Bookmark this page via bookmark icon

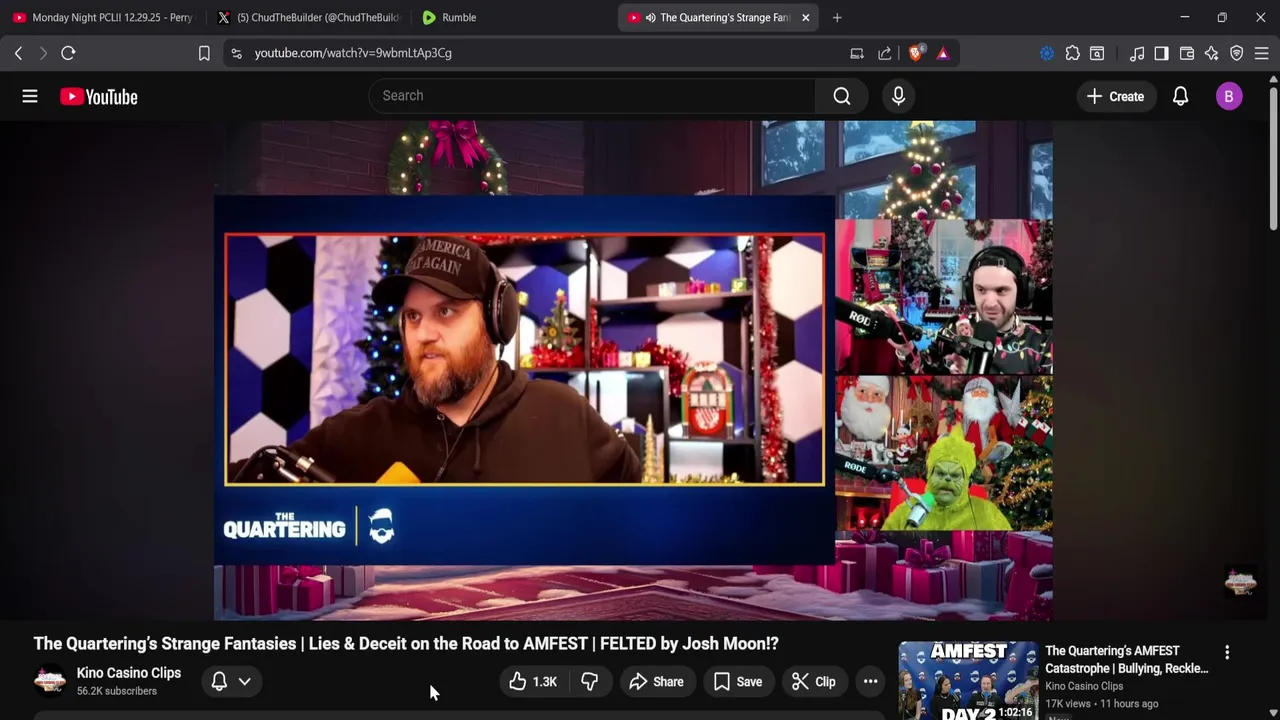coord(204,53)
